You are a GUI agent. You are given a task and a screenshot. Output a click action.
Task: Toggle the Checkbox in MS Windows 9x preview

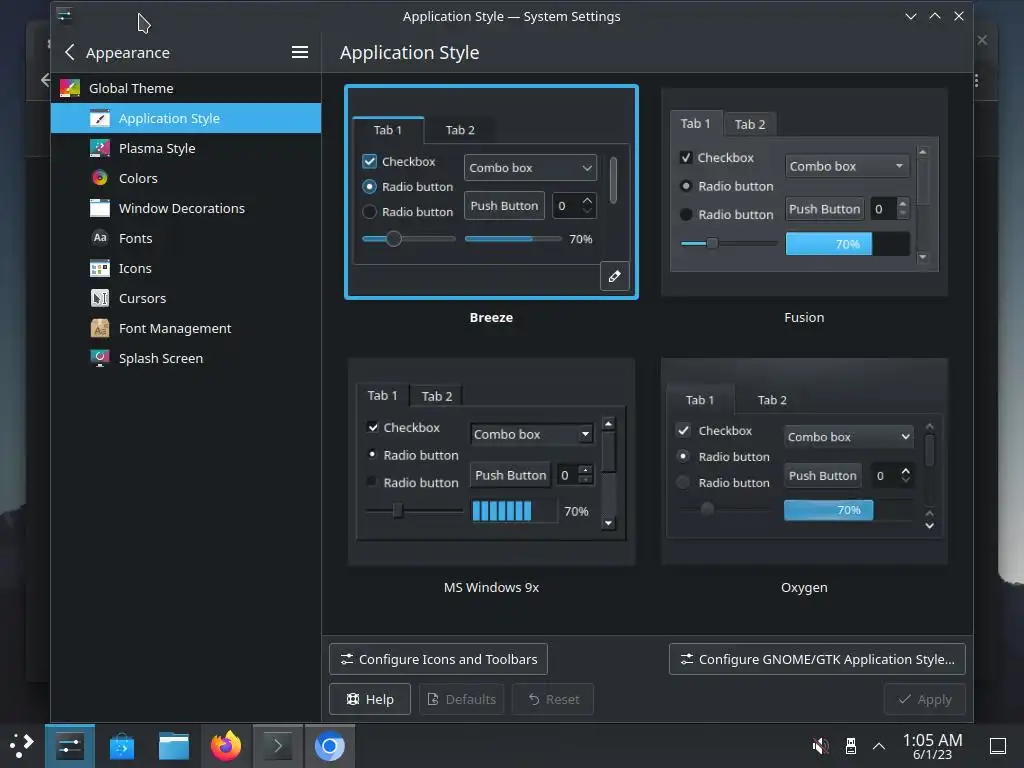(373, 428)
